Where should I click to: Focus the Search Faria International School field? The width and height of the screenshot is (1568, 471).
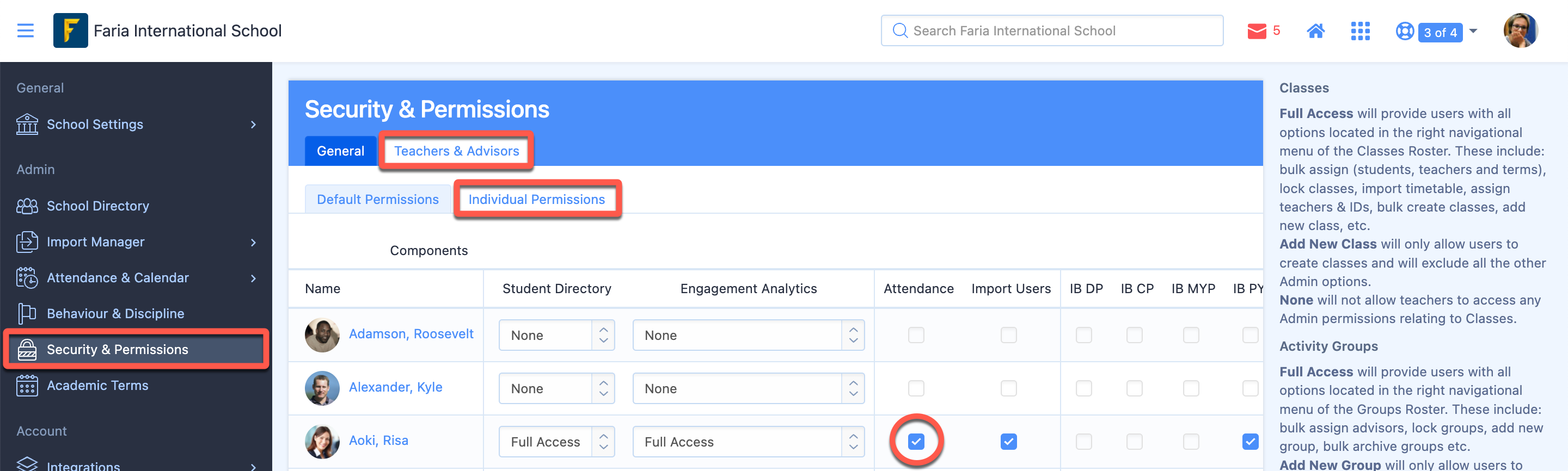(1052, 30)
